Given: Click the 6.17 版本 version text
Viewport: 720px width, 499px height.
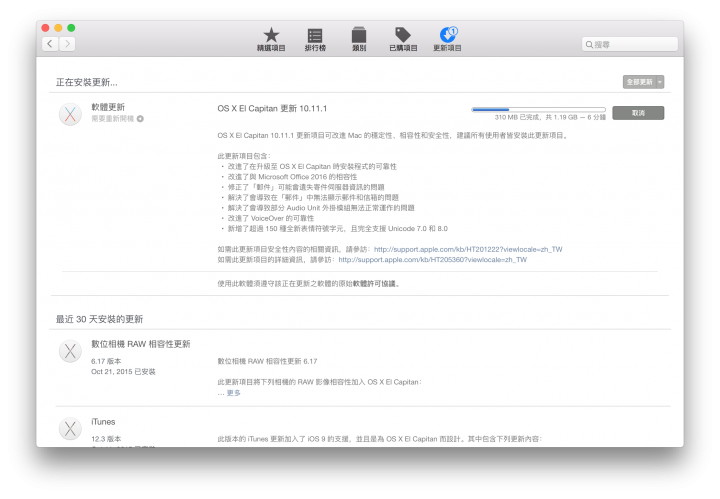Looking at the screenshot, I should (x=106, y=361).
